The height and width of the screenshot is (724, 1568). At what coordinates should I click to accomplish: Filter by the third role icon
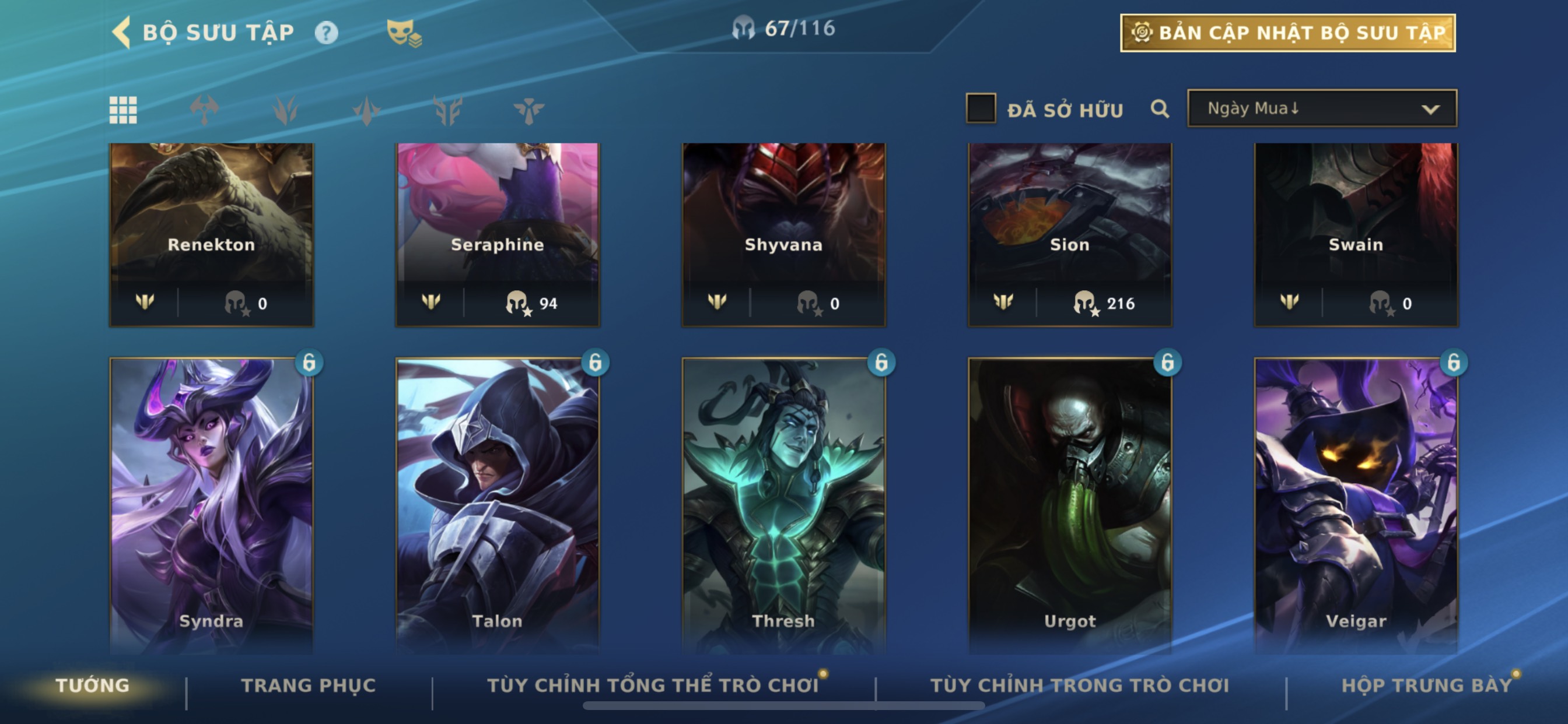366,110
